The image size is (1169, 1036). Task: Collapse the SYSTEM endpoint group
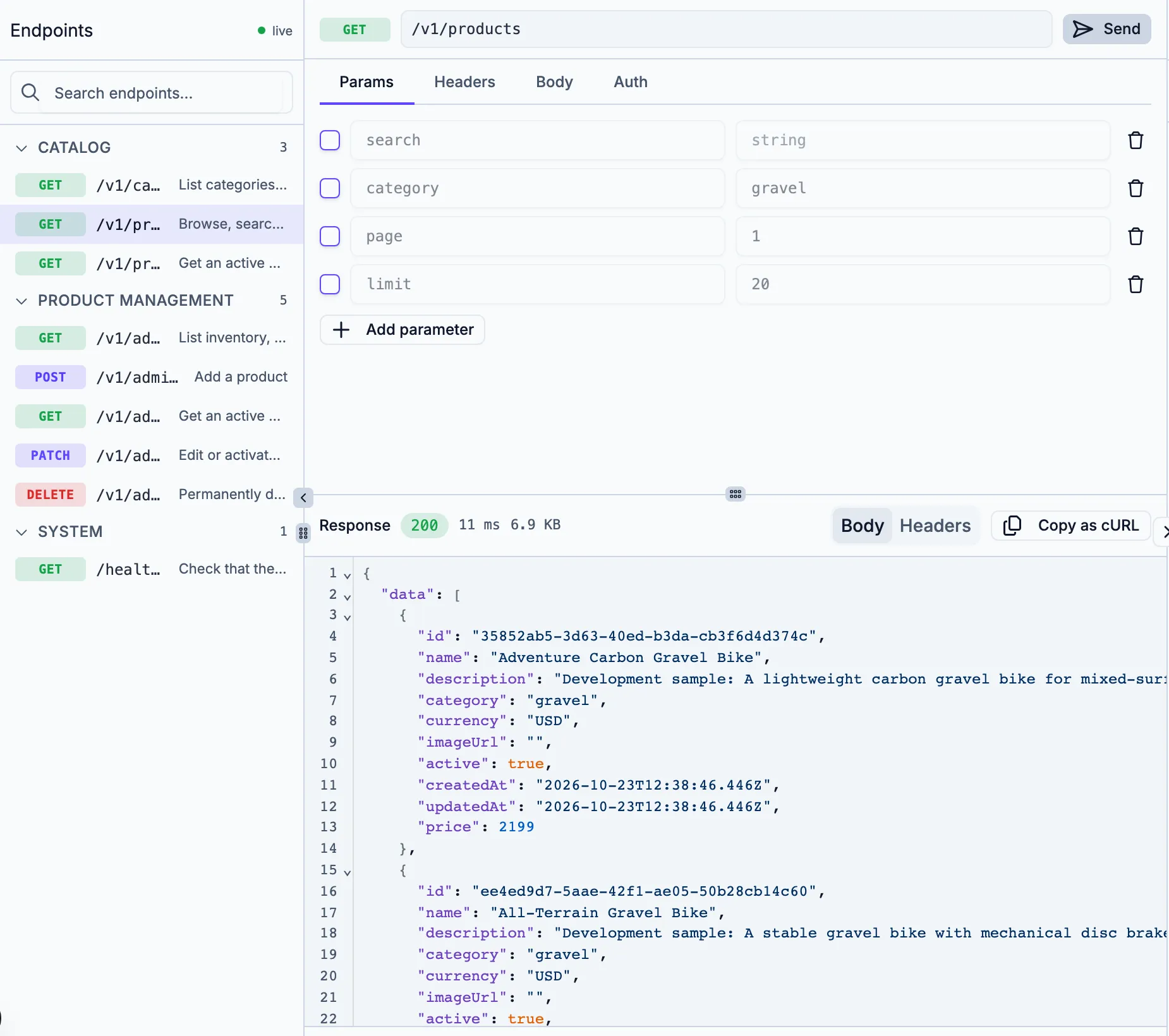pyautogui.click(x=21, y=532)
